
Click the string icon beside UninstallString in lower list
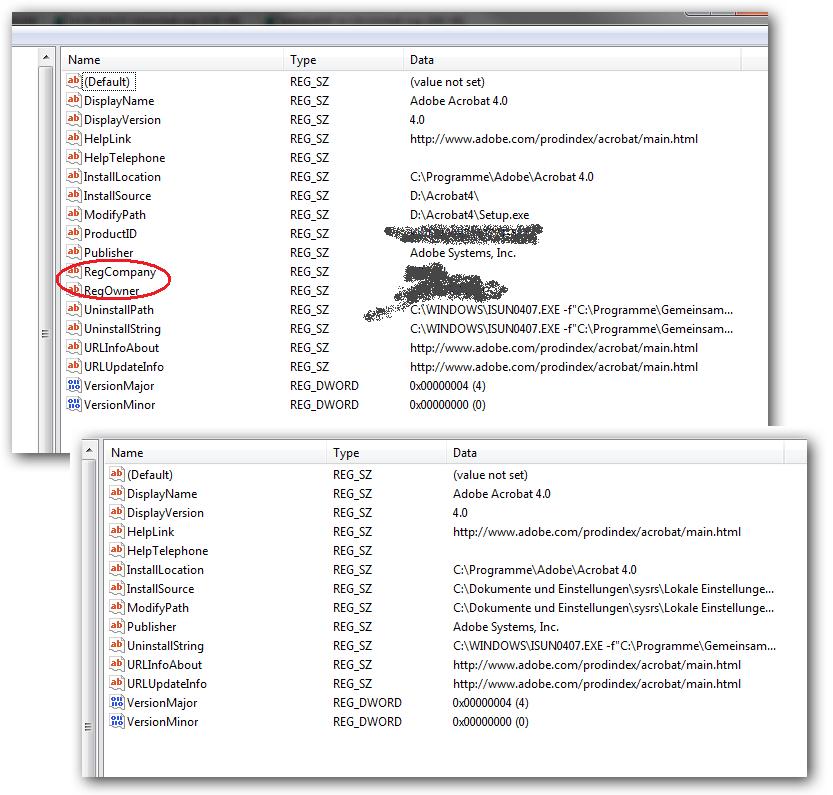point(116,645)
